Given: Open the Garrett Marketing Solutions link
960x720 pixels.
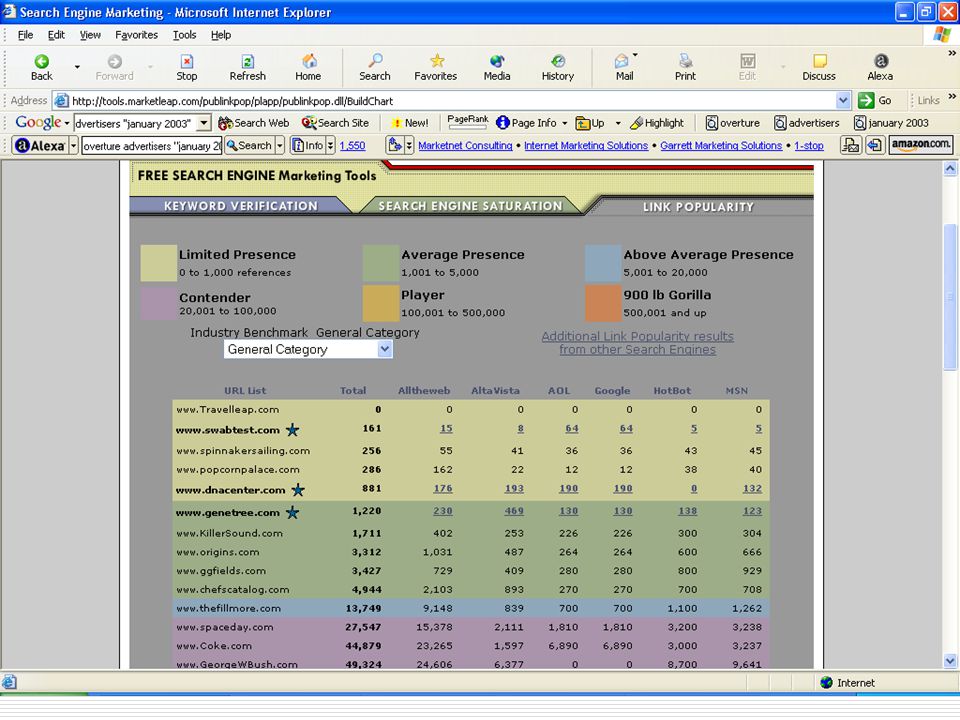Looking at the screenshot, I should (x=721, y=146).
